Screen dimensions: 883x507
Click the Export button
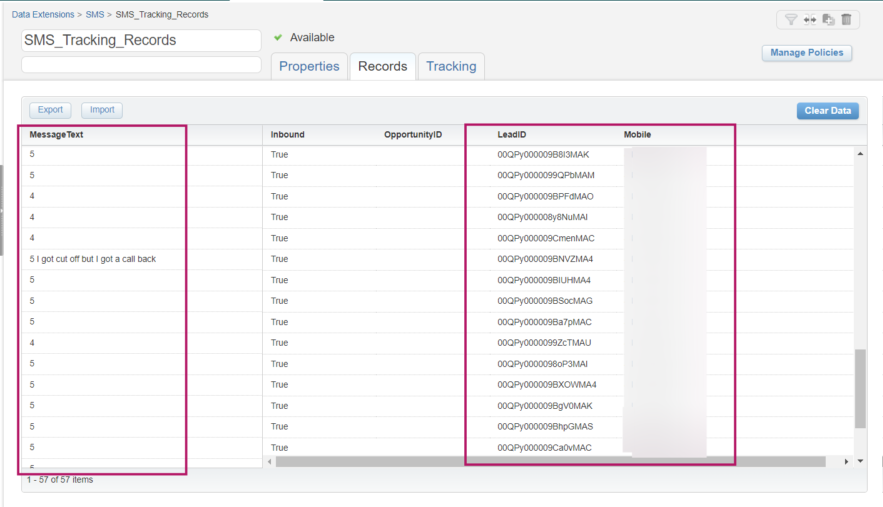point(50,110)
